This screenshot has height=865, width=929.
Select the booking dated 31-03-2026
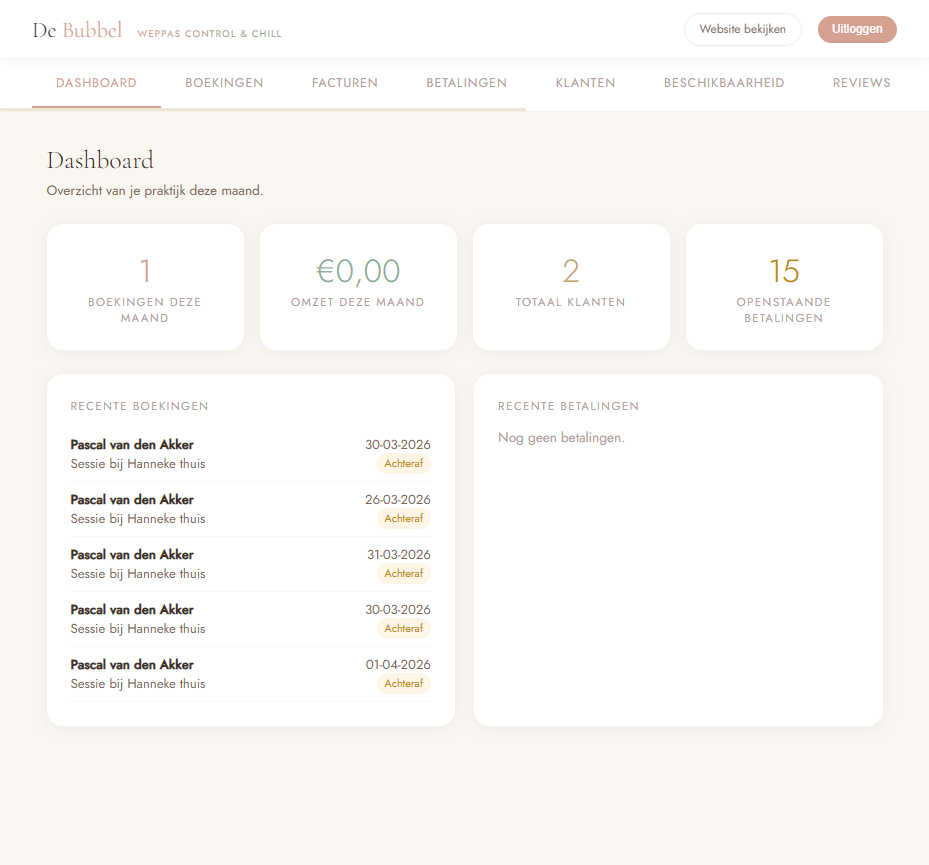tap(250, 564)
